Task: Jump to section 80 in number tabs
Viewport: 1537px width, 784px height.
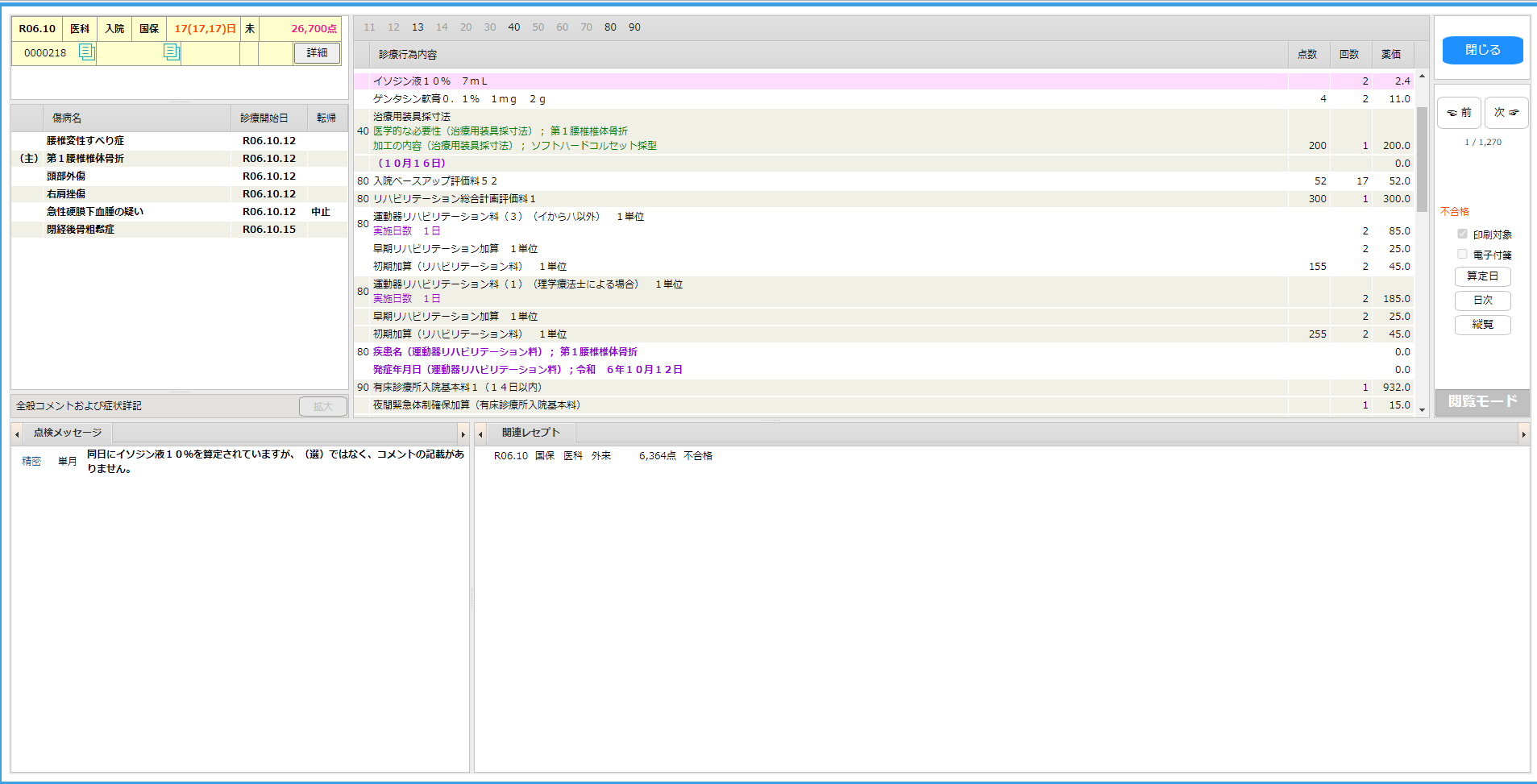Action: pyautogui.click(x=610, y=27)
